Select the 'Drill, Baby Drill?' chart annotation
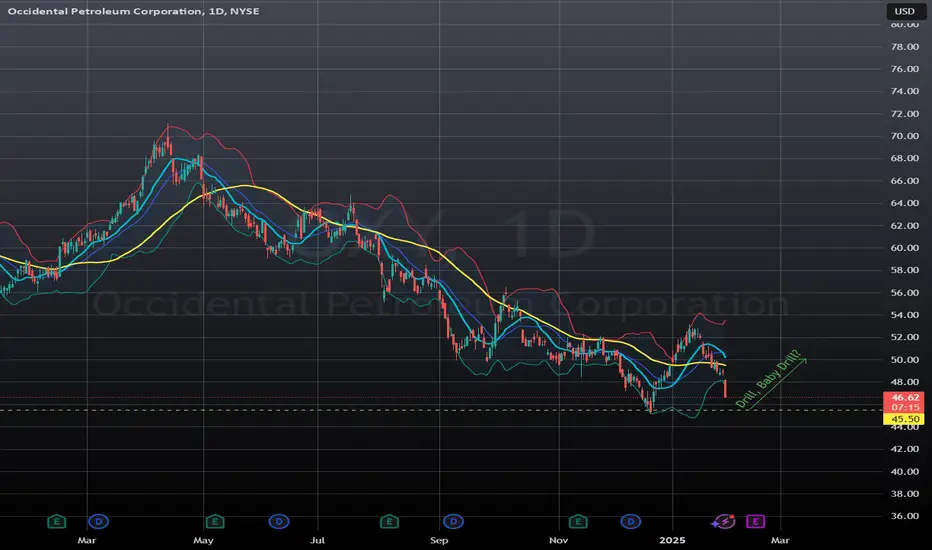 (x=771, y=380)
